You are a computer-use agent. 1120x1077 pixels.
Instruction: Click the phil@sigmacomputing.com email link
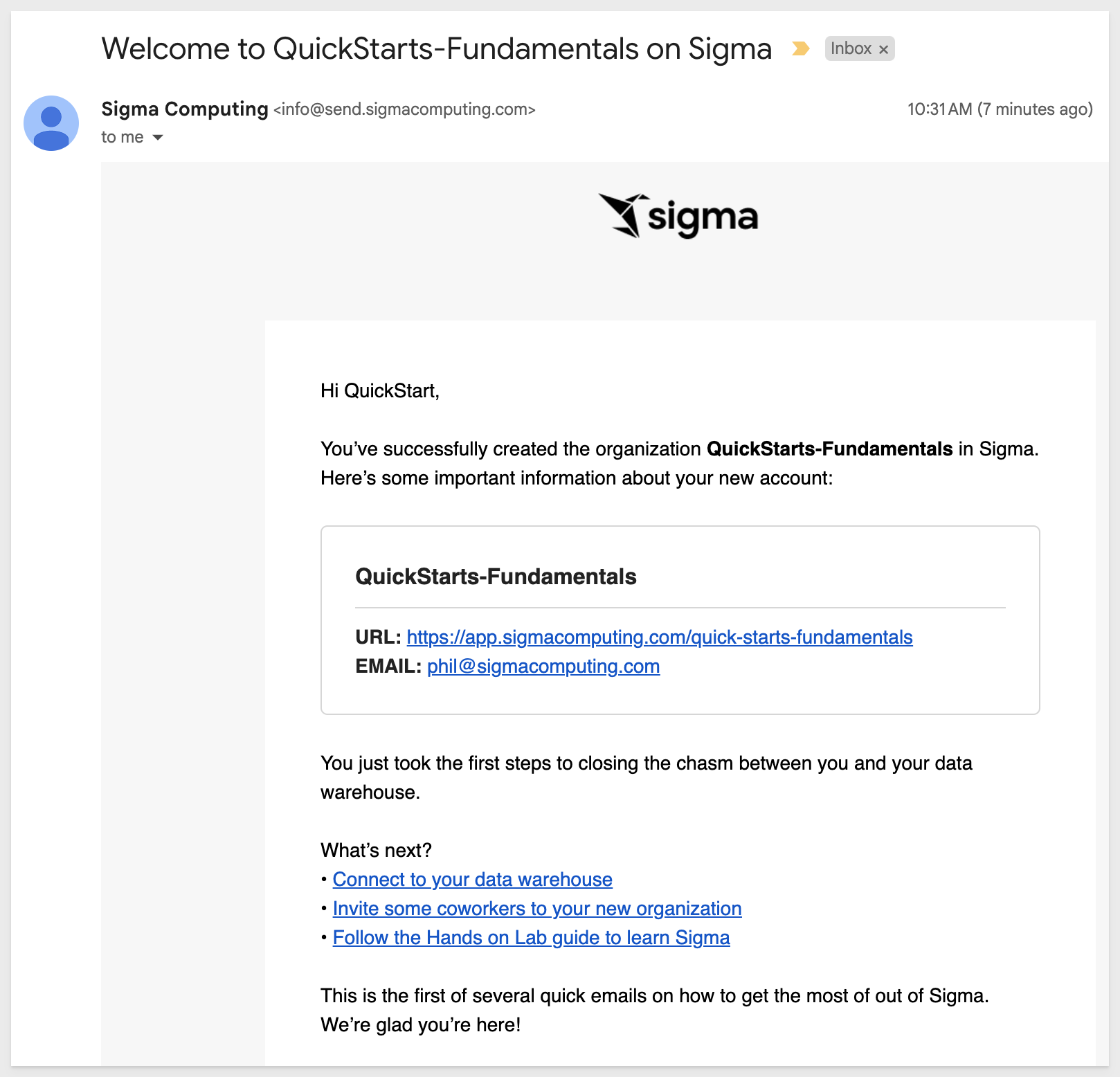543,666
